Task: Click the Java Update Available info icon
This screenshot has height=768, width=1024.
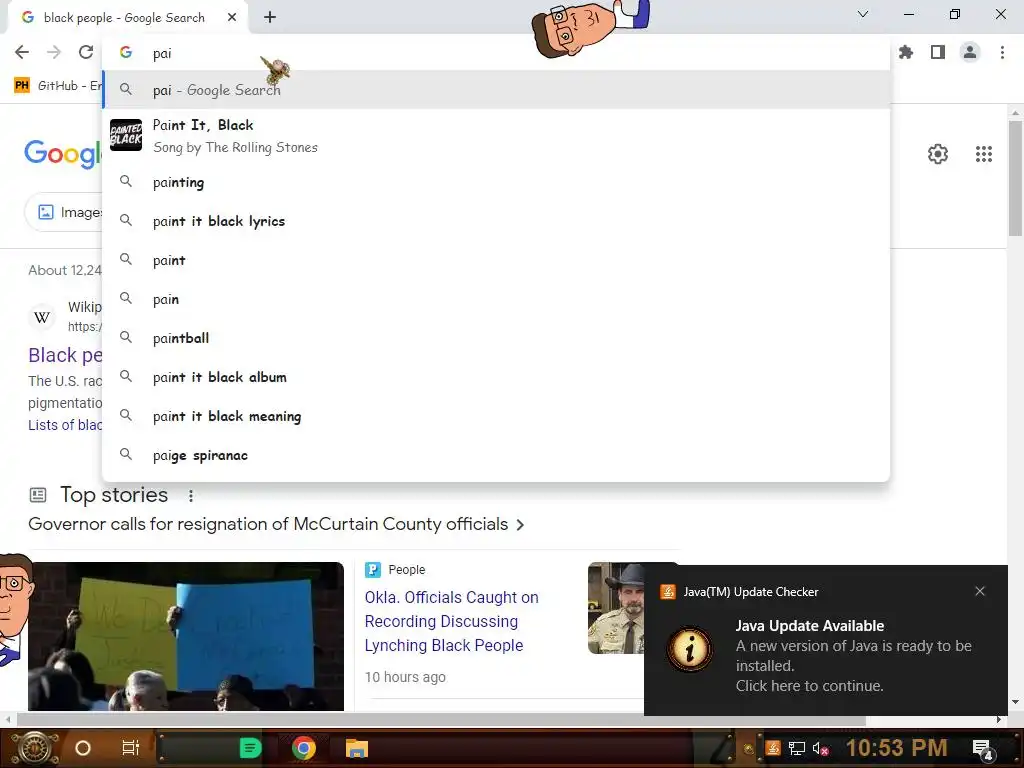Action: pos(689,648)
